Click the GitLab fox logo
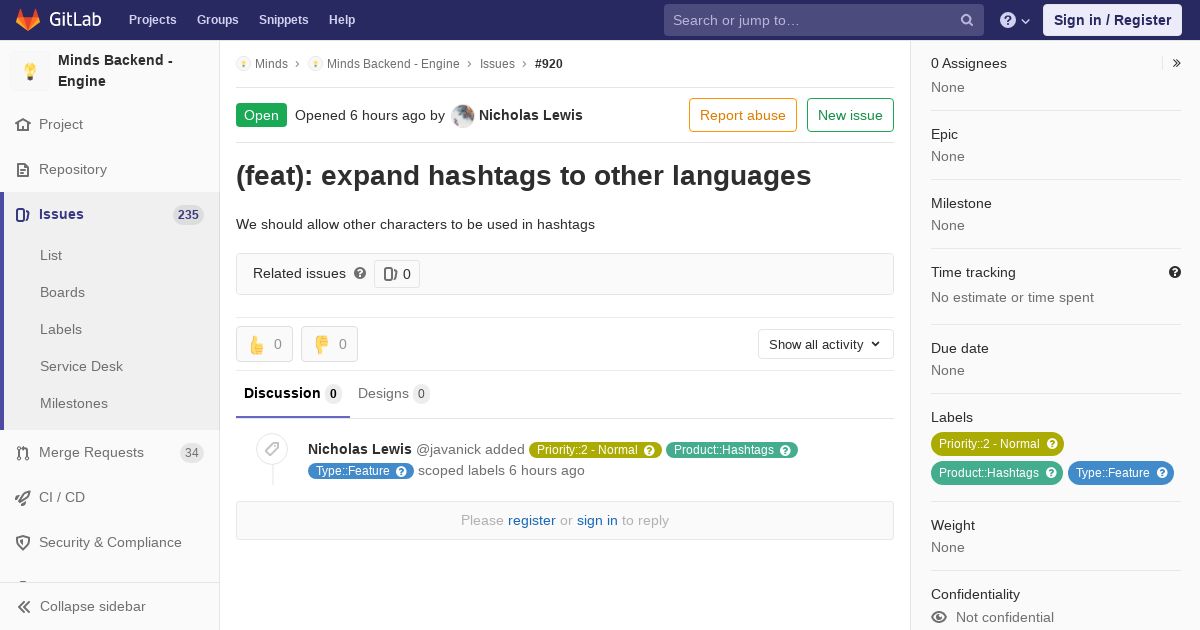 click(28, 20)
